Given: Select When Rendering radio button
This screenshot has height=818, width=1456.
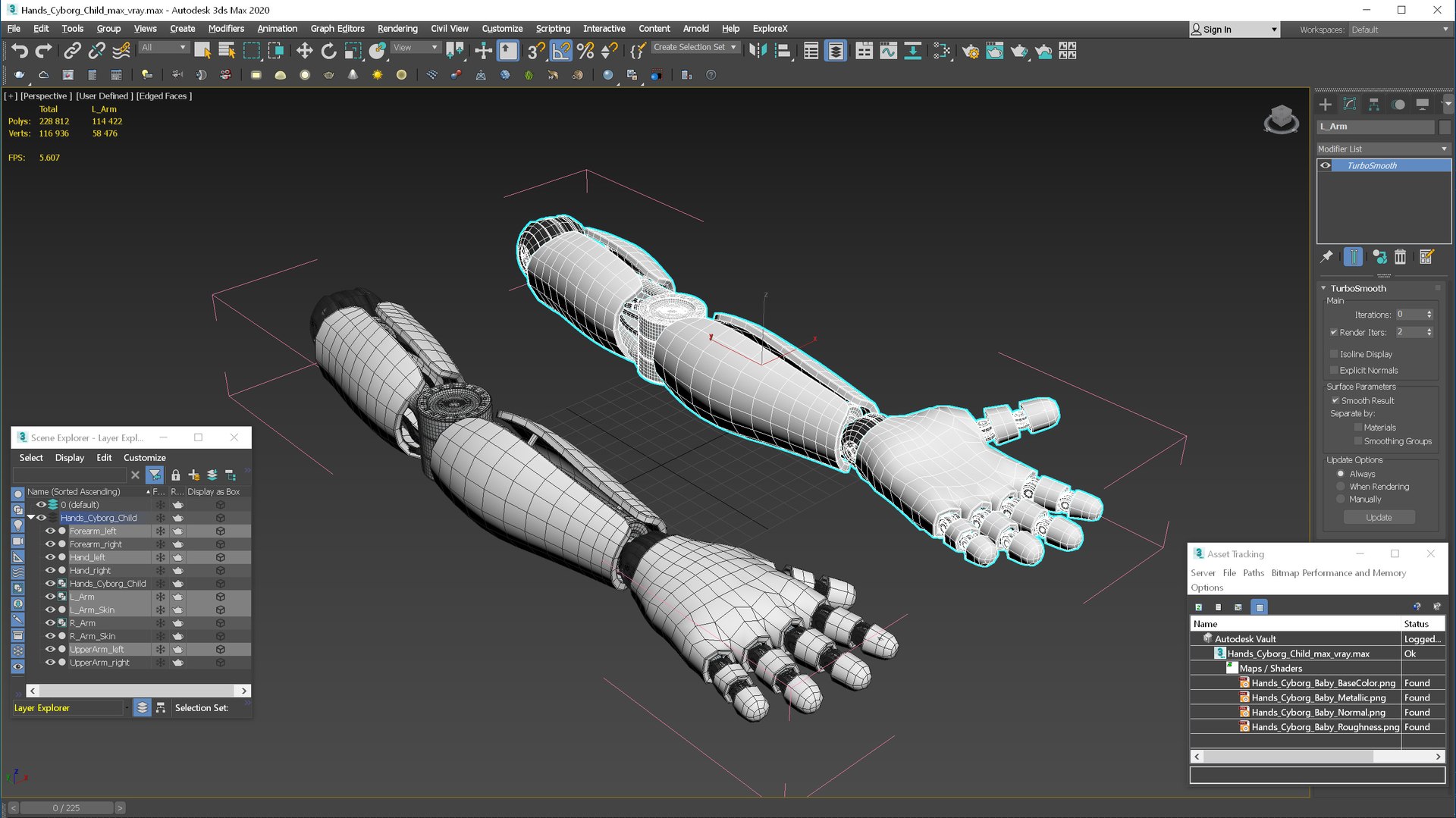Looking at the screenshot, I should [1341, 487].
